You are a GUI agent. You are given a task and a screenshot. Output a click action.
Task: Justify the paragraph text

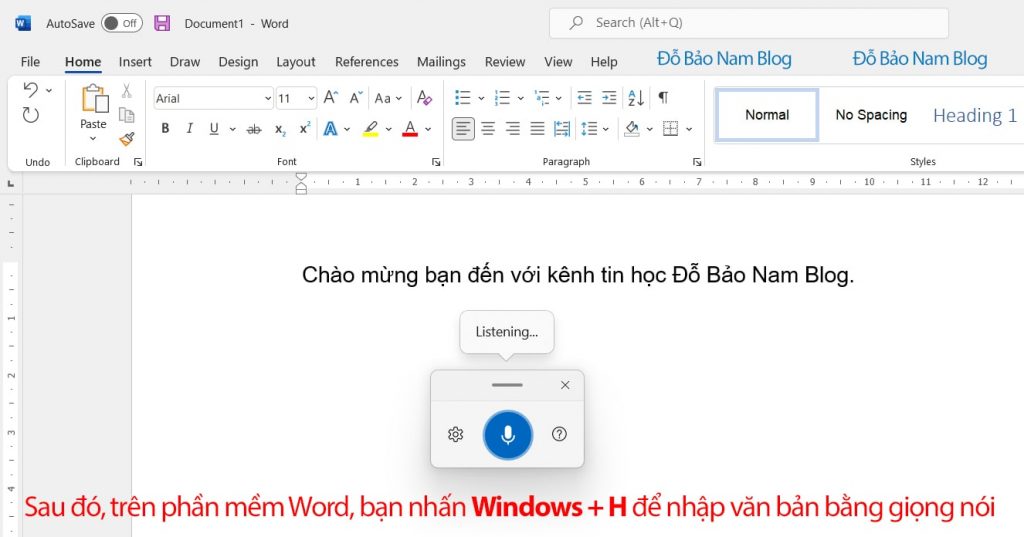pyautogui.click(x=537, y=129)
